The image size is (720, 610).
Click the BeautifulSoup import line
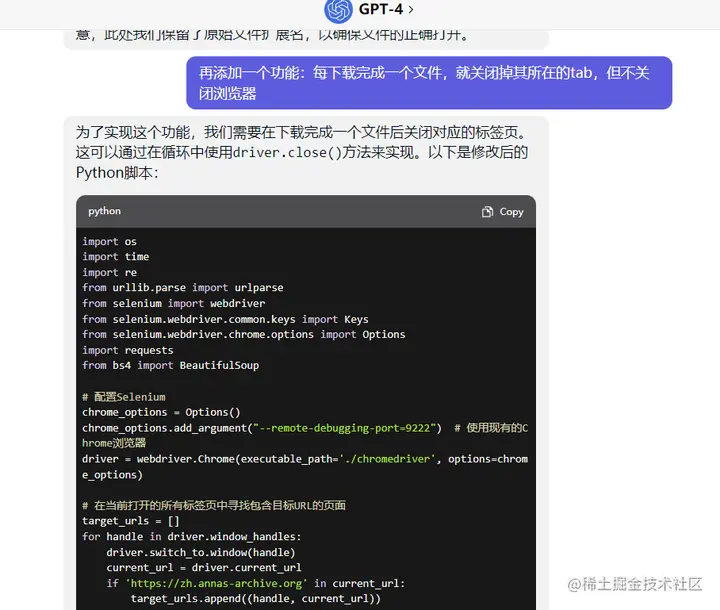[x=171, y=366]
